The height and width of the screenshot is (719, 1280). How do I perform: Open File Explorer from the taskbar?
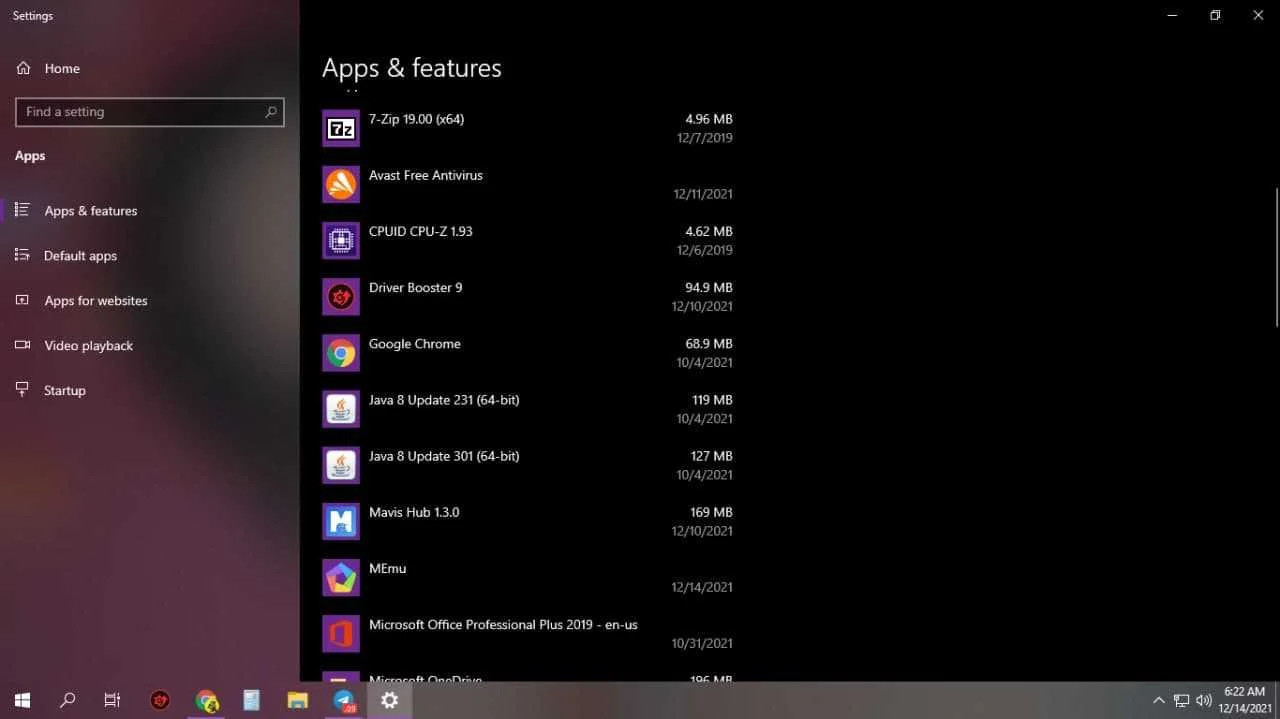(297, 700)
